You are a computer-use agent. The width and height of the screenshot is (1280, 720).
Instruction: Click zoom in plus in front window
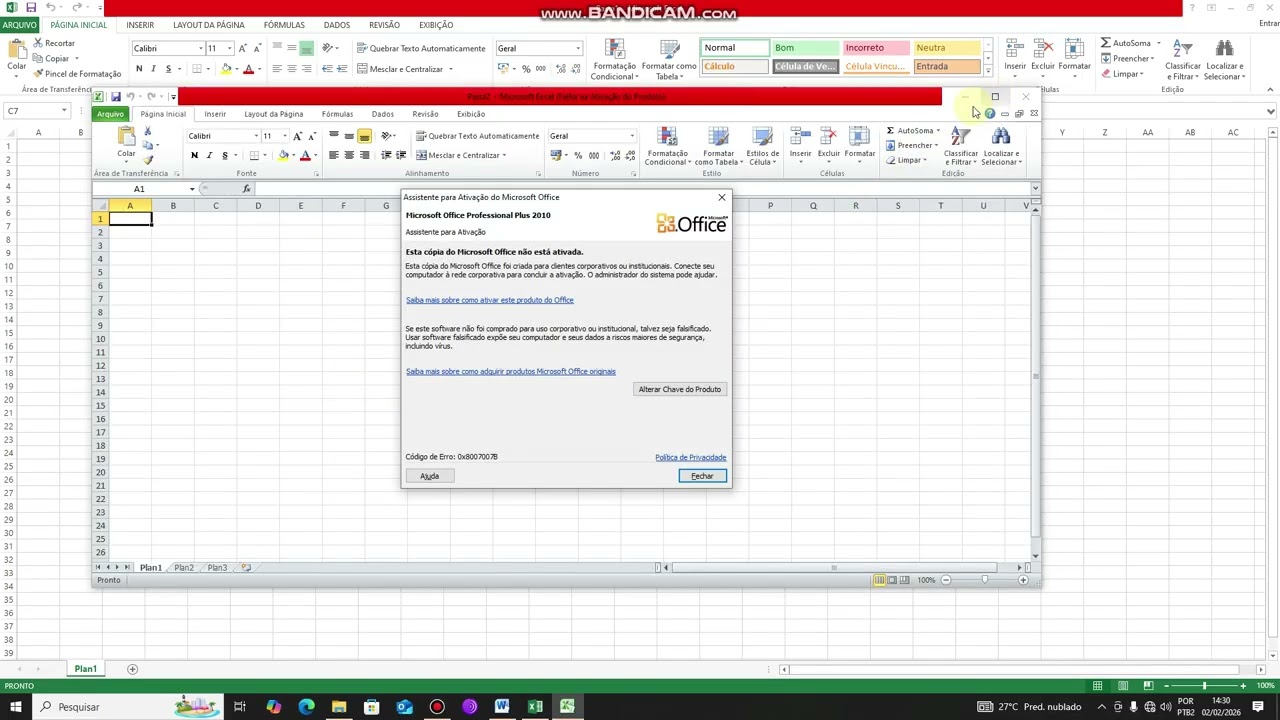point(1023,580)
